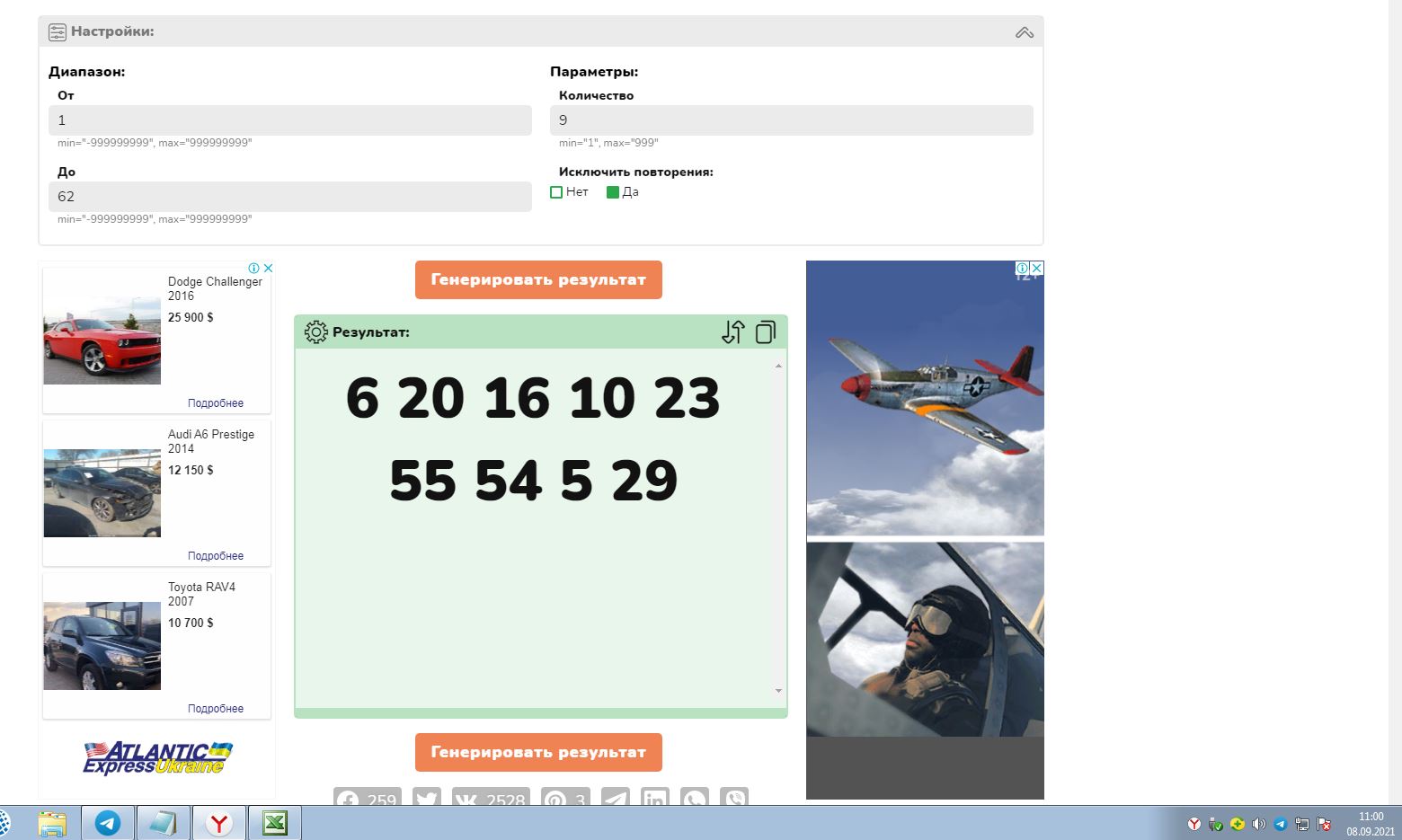Click the number 23 in the result
Viewport: 1402px width, 840px height.
click(688, 398)
